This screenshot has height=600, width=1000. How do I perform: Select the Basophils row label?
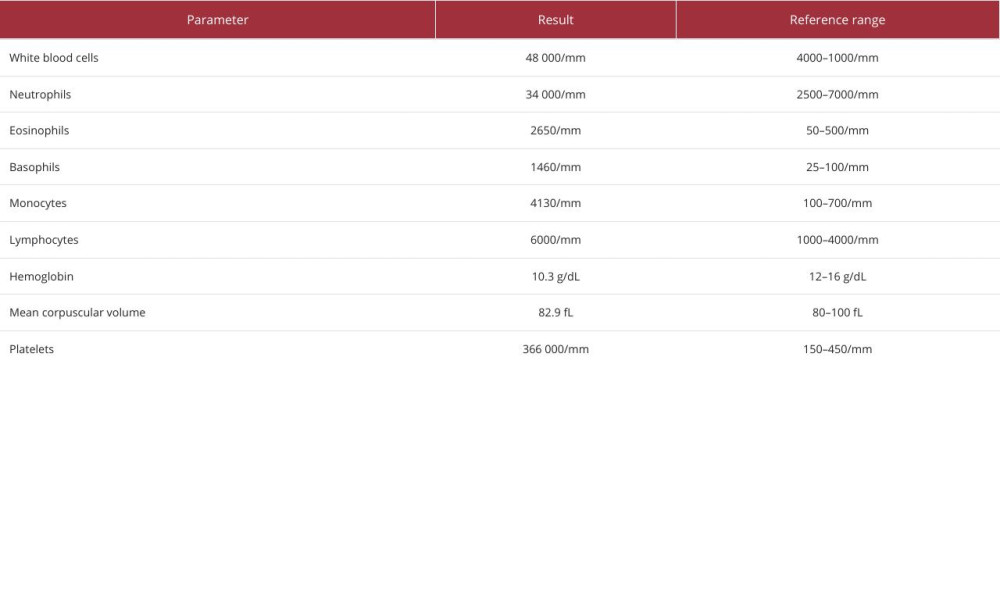pyautogui.click(x=34, y=167)
